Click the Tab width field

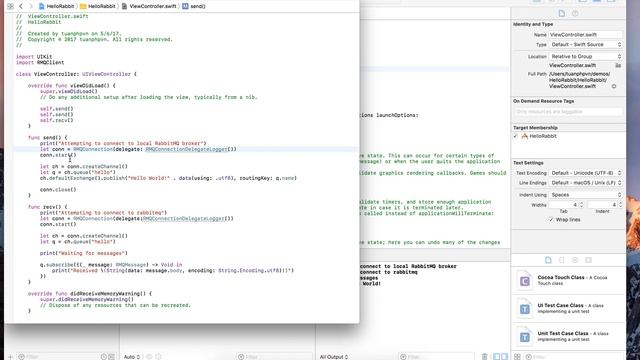(x=564, y=205)
